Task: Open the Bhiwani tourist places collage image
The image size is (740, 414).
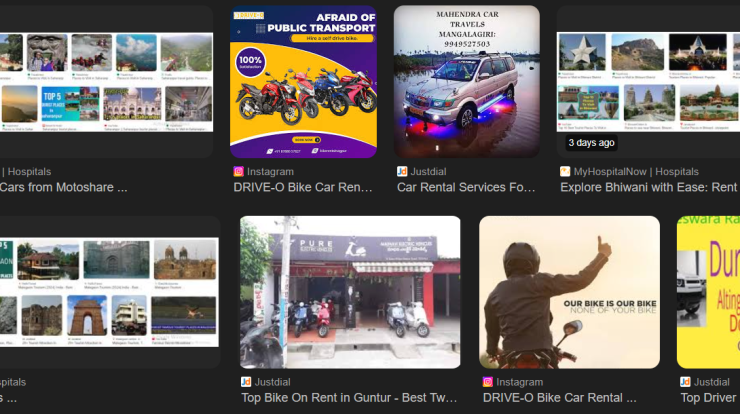Action: pyautogui.click(x=648, y=82)
